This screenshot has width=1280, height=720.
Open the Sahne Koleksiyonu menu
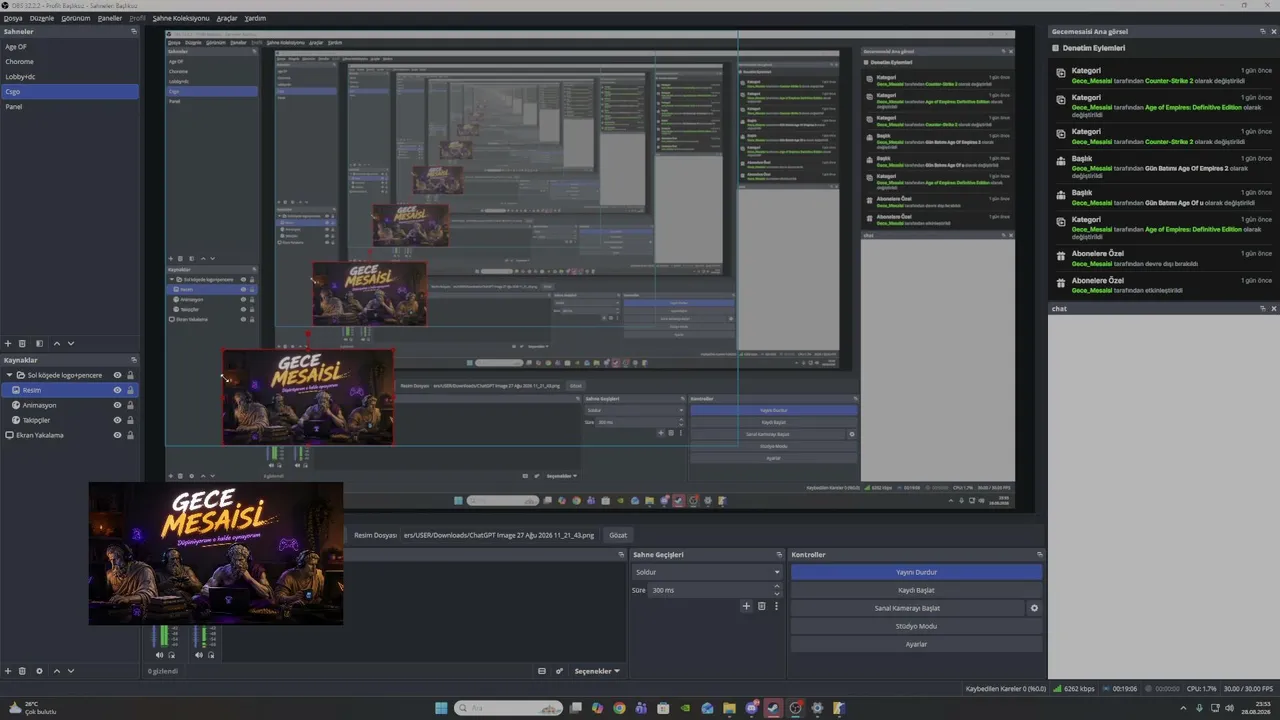[x=181, y=18]
